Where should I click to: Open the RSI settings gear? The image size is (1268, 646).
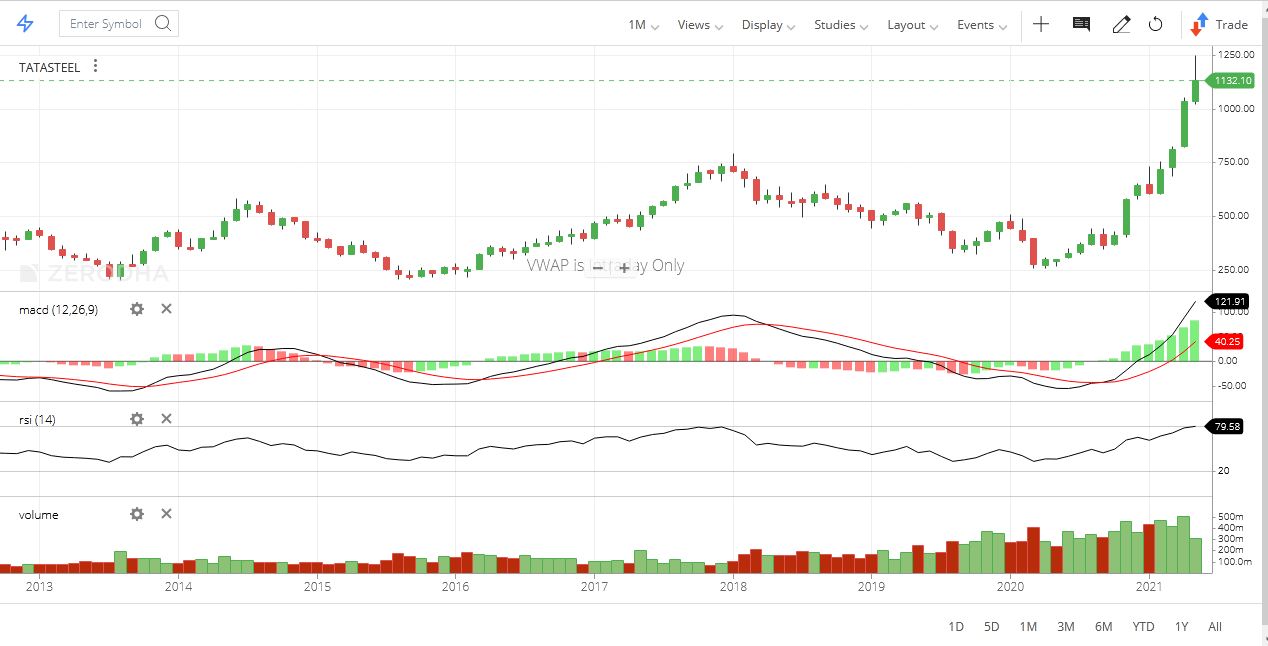(x=137, y=419)
